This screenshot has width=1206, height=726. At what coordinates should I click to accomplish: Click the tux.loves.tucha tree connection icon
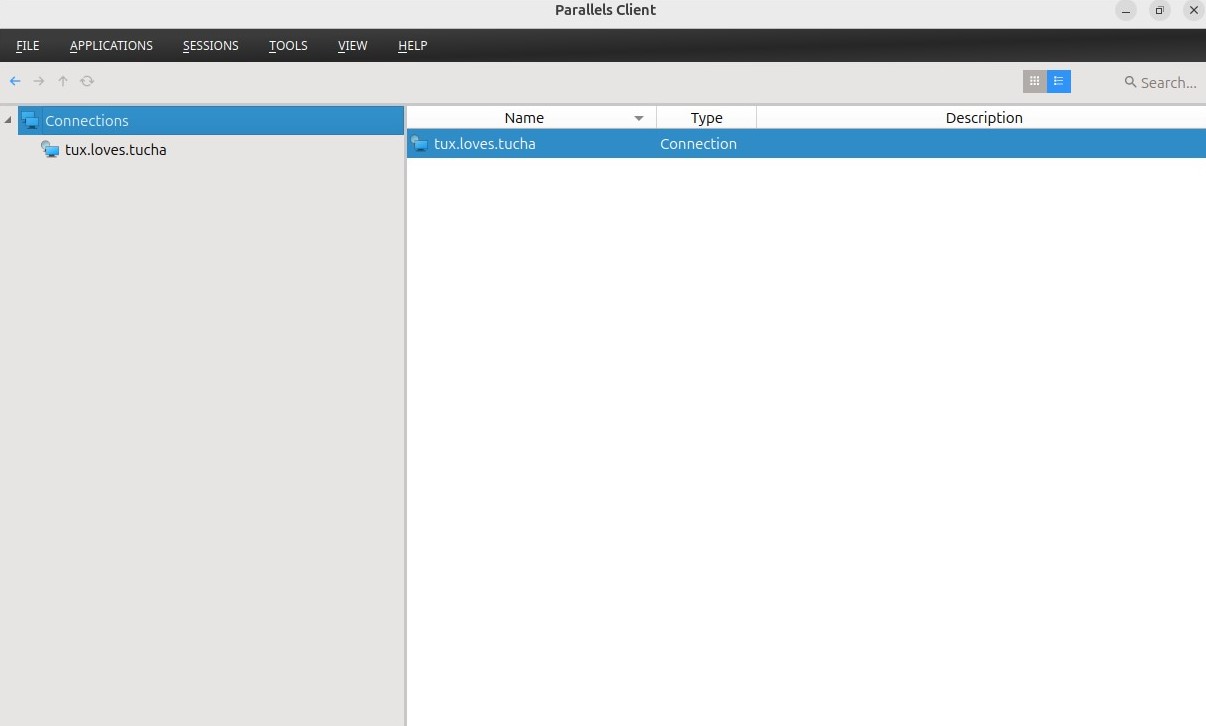click(50, 150)
